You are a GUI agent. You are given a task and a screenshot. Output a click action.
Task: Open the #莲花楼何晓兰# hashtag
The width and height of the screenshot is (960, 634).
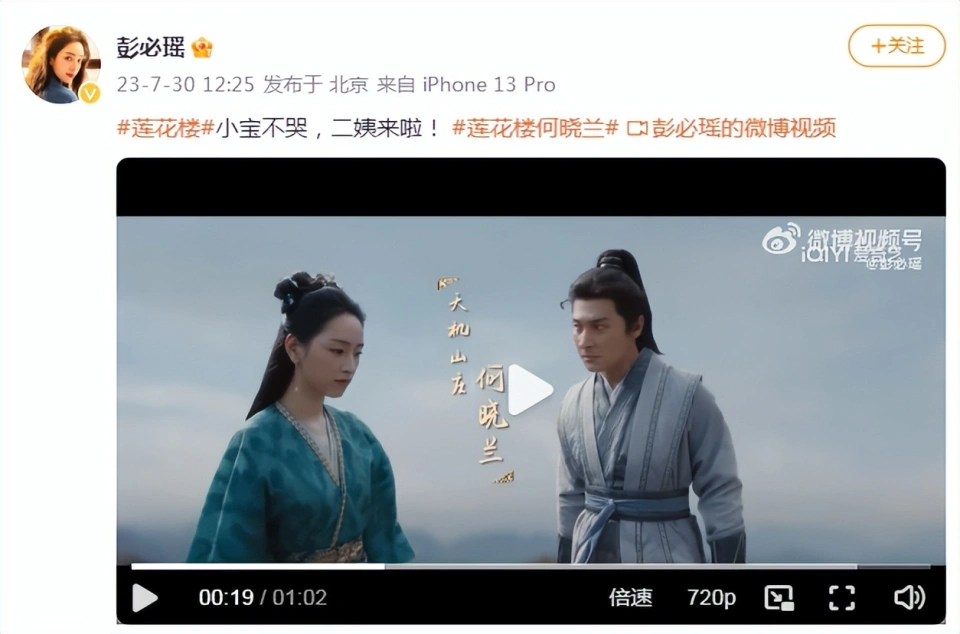(x=536, y=129)
